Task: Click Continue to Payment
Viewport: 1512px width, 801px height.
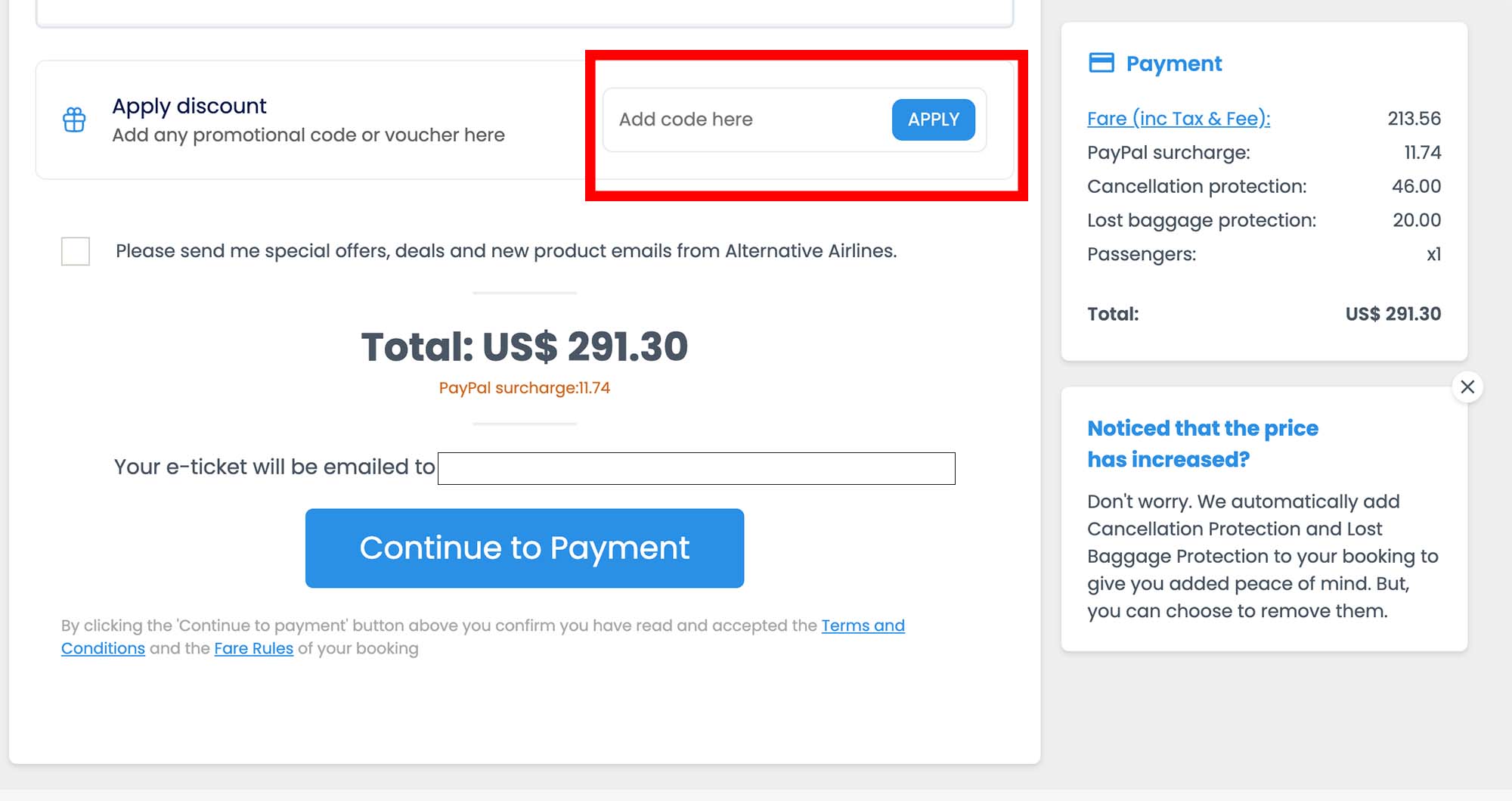Action: point(525,548)
